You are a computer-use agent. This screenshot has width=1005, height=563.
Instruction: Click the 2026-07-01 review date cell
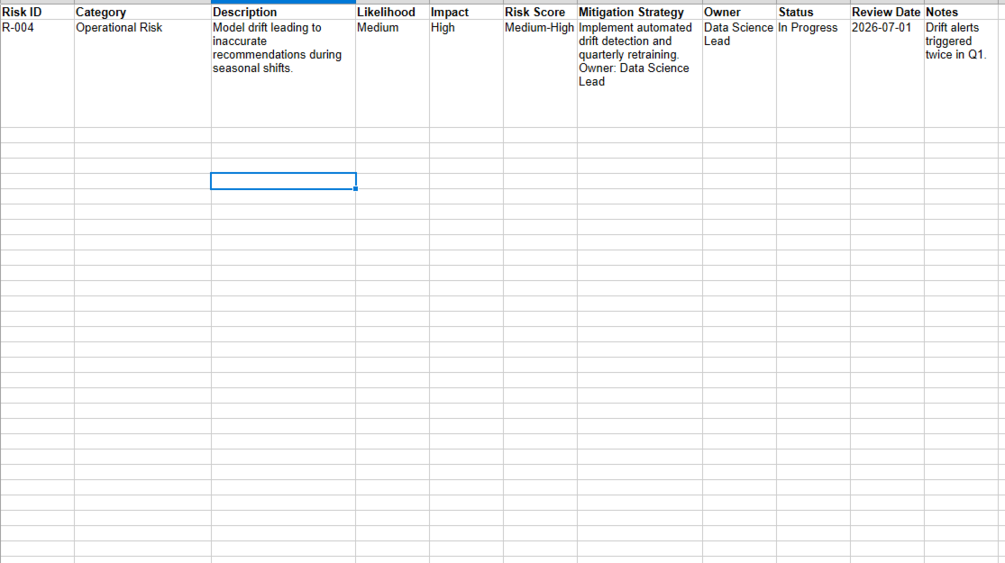(887, 74)
